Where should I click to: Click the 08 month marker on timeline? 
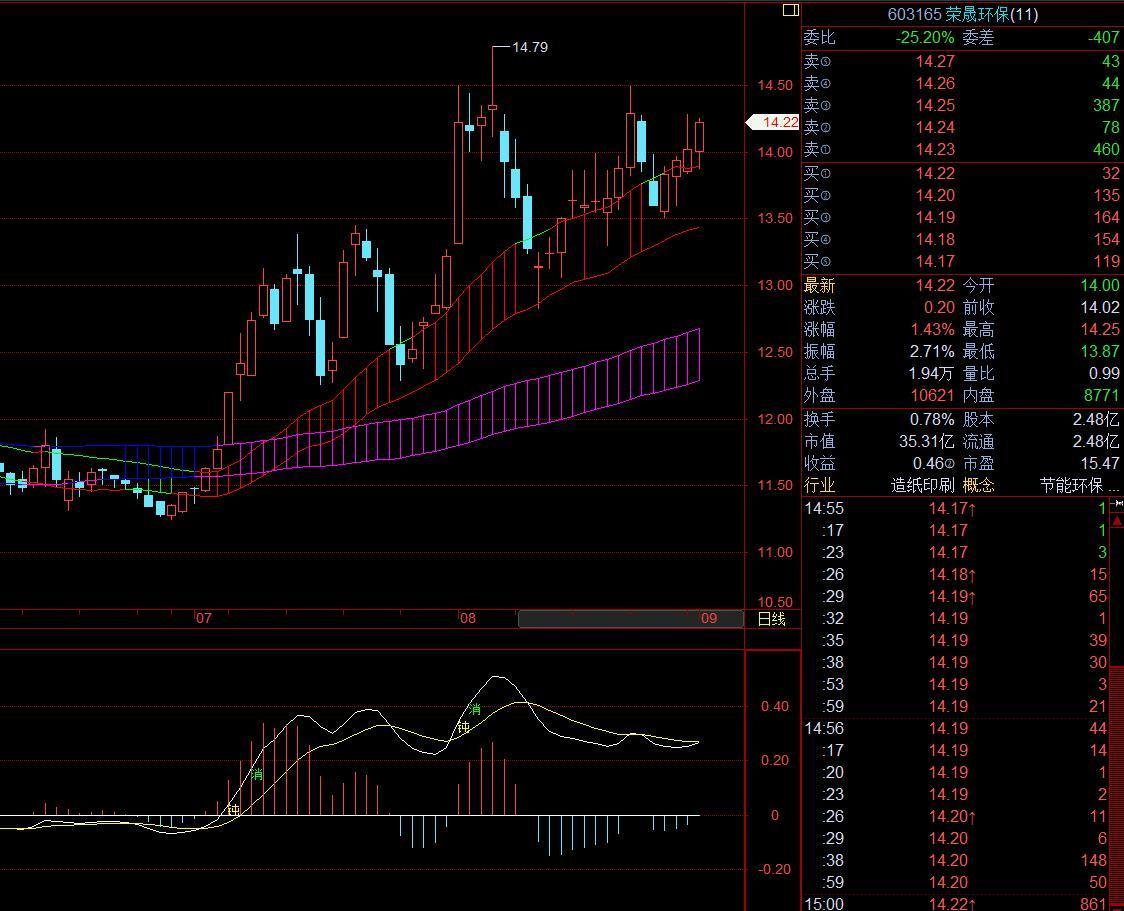467,618
